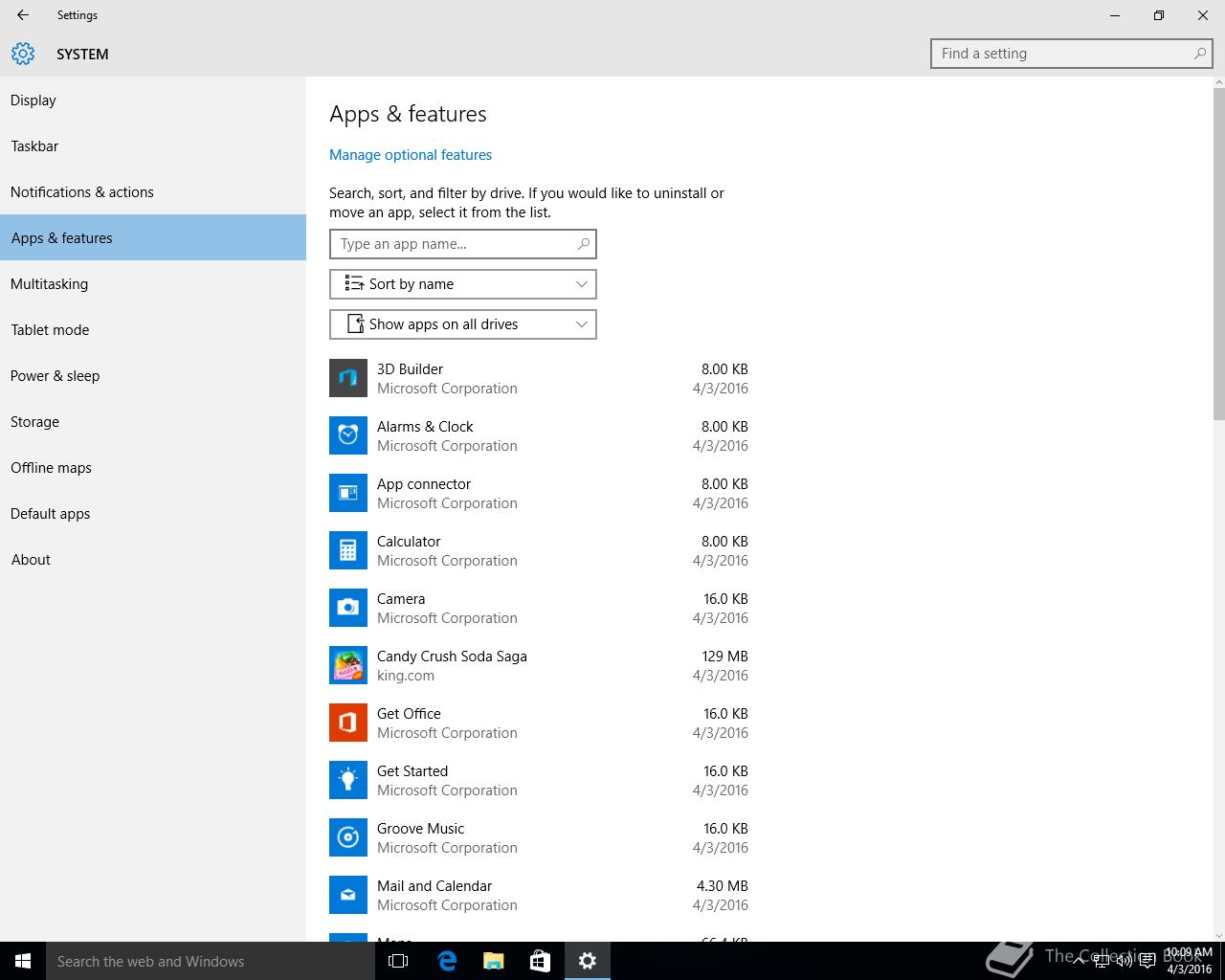Click the Alarms & Clock app icon
Image resolution: width=1225 pixels, height=980 pixels.
(x=348, y=435)
